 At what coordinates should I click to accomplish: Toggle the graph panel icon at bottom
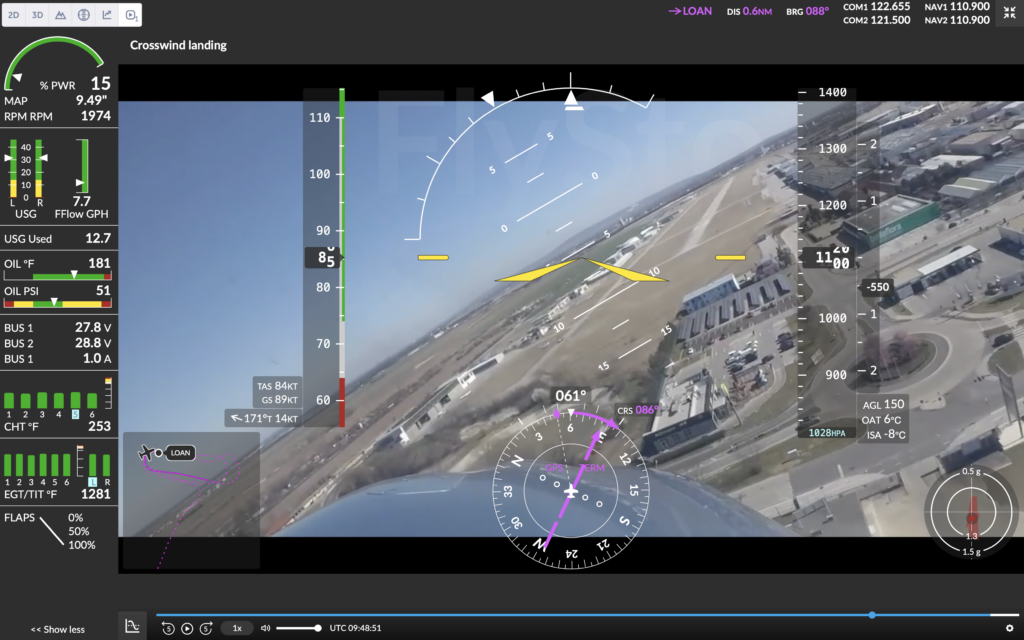click(131, 627)
